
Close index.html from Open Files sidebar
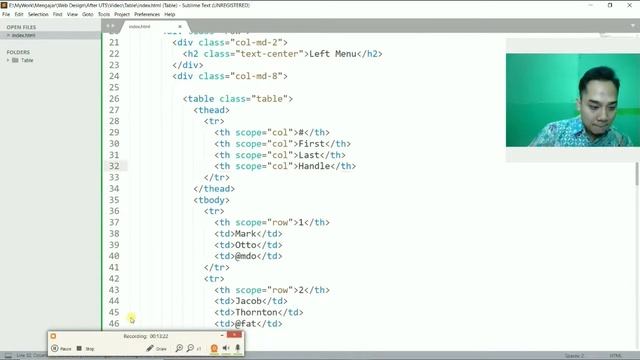point(8,36)
